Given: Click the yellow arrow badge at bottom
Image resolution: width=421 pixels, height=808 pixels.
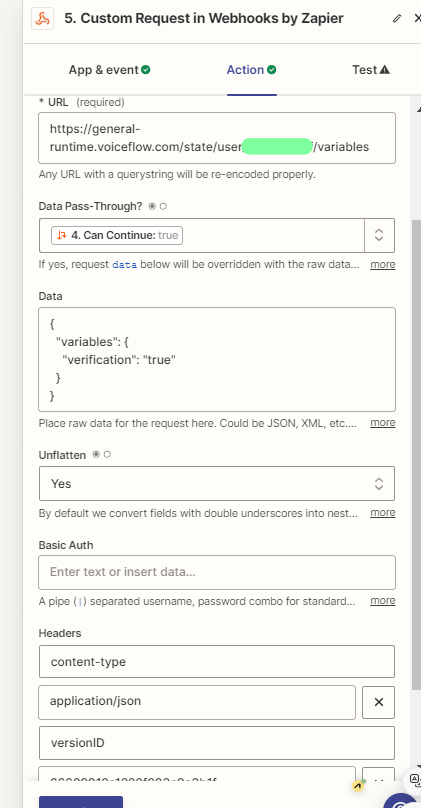Looking at the screenshot, I should click(x=358, y=786).
